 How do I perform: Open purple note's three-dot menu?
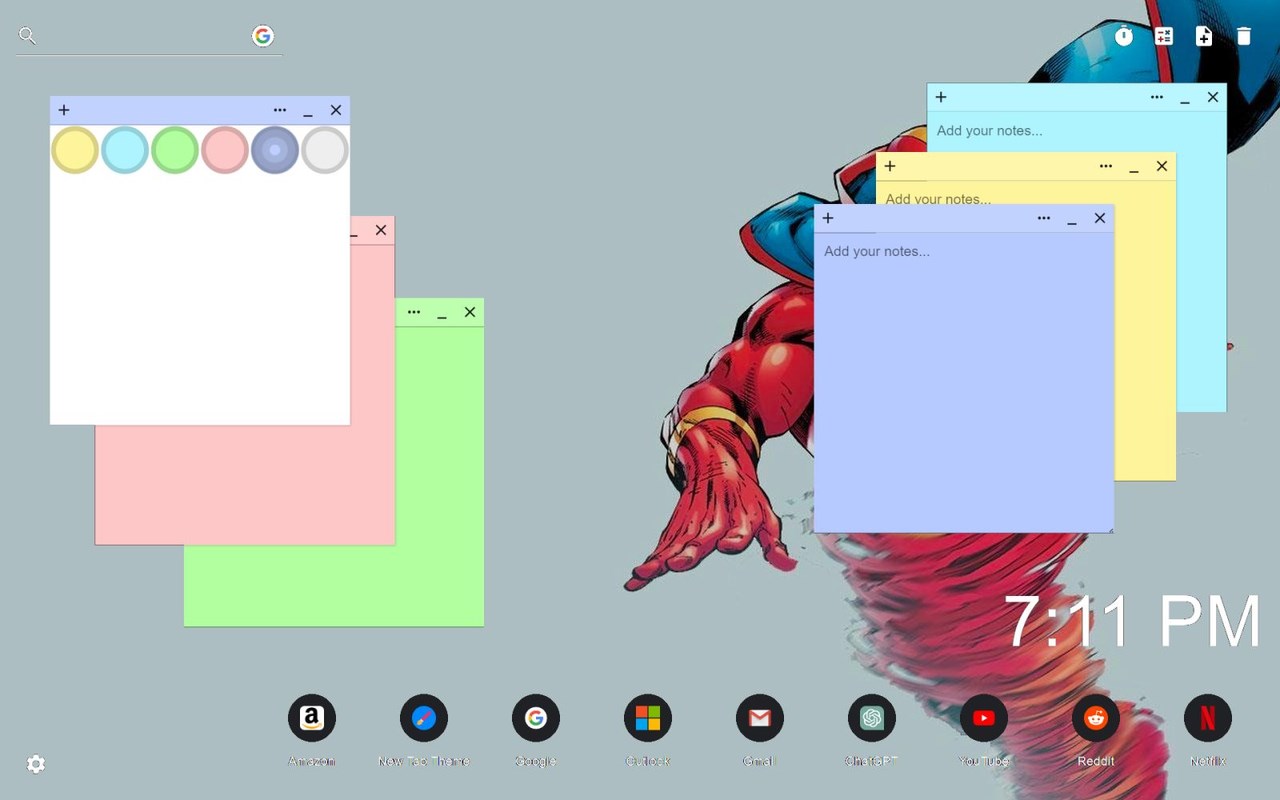tap(1044, 218)
